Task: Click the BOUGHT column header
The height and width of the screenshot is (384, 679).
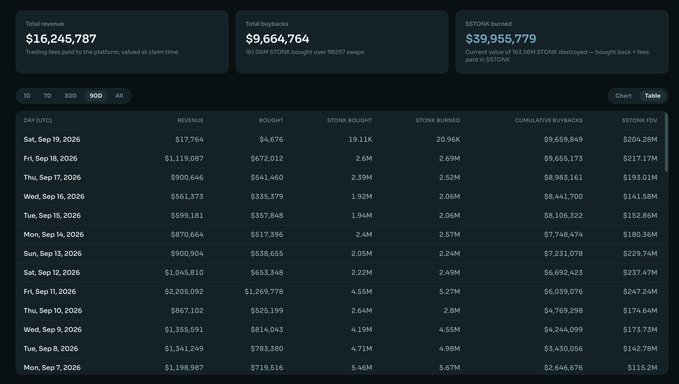Action: click(271, 120)
